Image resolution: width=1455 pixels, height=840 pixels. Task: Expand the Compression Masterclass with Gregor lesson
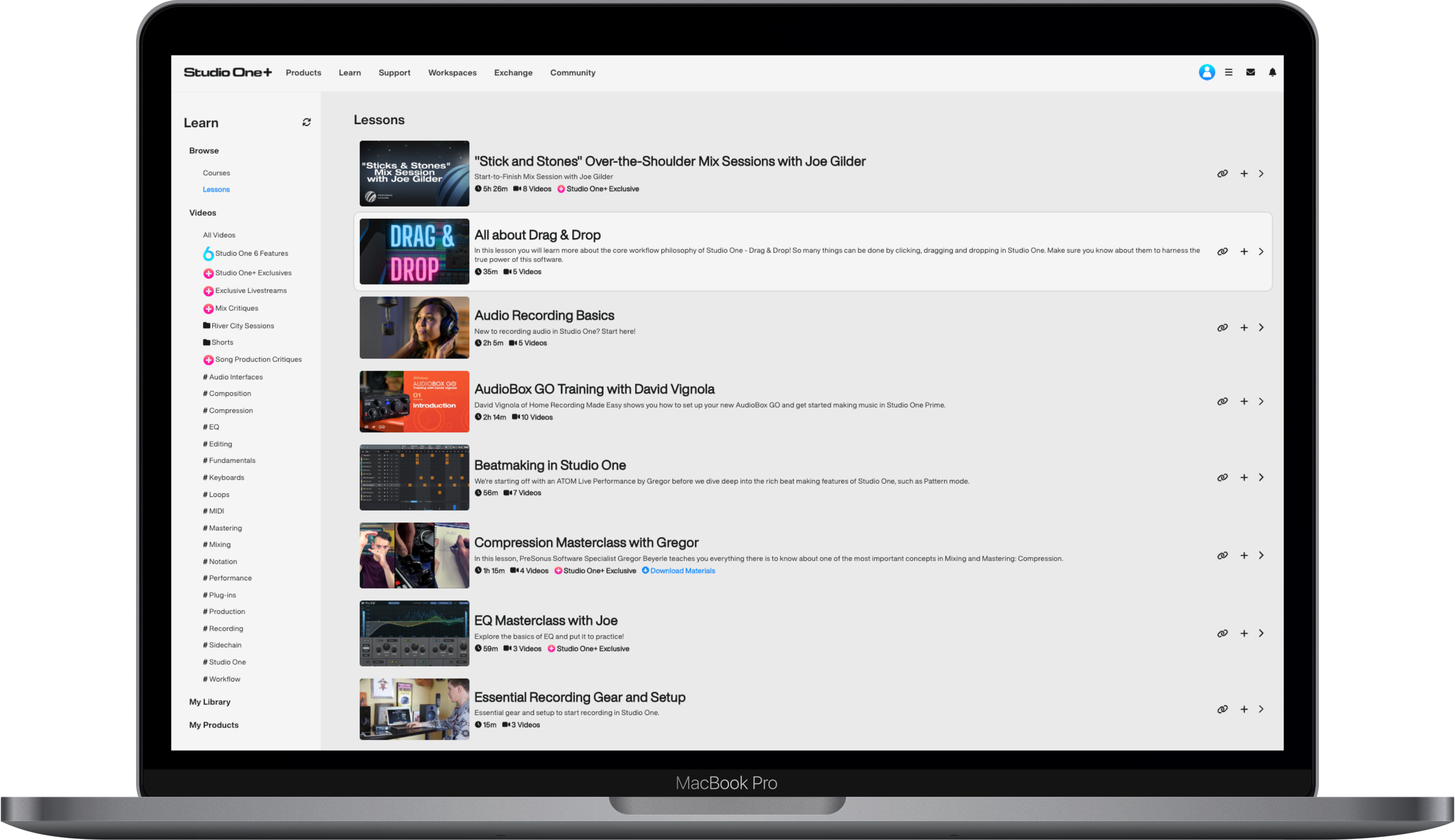(x=1261, y=555)
